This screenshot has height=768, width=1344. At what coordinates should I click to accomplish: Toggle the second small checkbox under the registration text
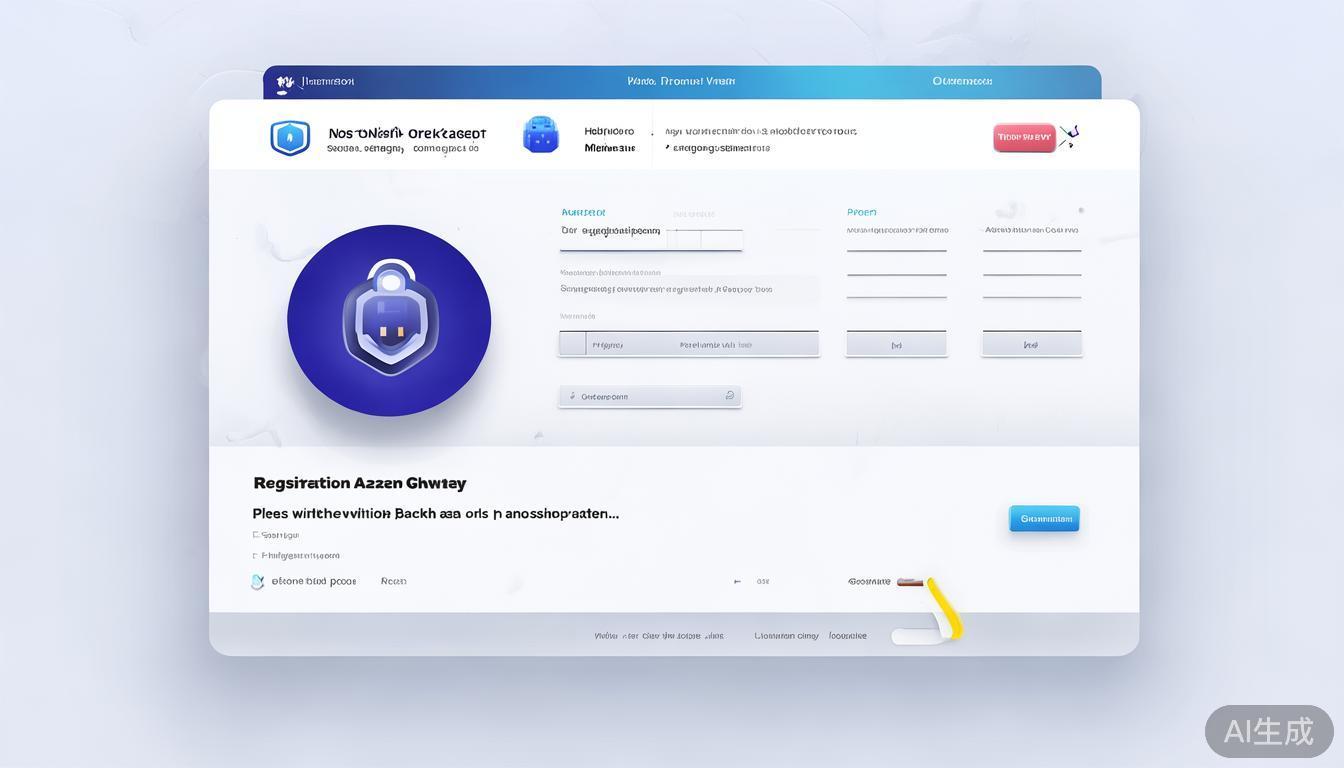coord(255,556)
